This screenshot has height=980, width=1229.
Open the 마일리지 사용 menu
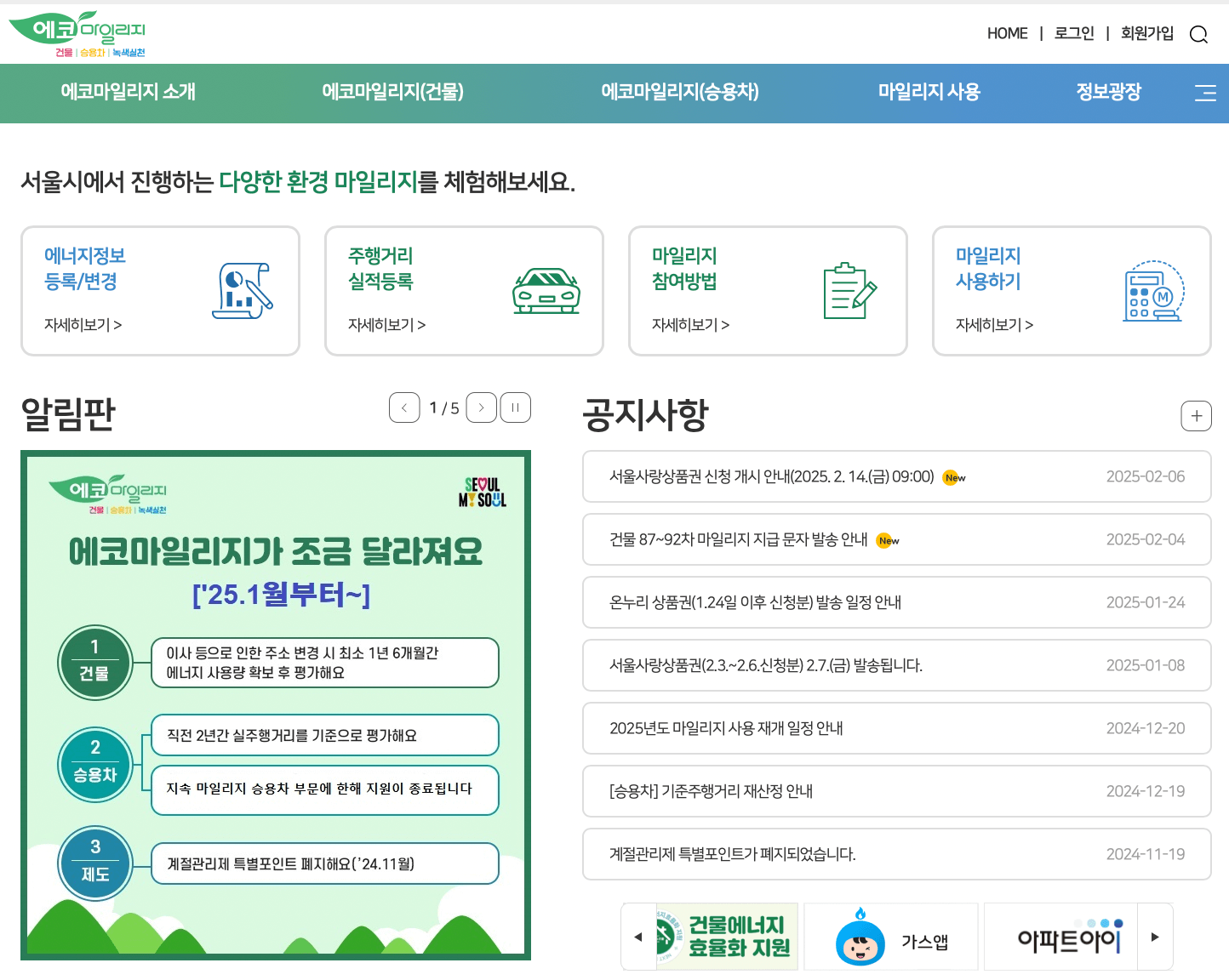pyautogui.click(x=929, y=93)
